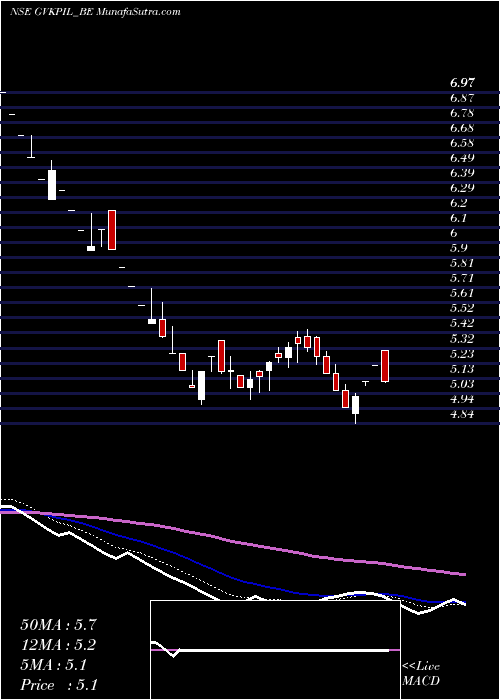Select the 5.42 price axis label
Viewport: 500px width, 700px height.
tap(462, 324)
